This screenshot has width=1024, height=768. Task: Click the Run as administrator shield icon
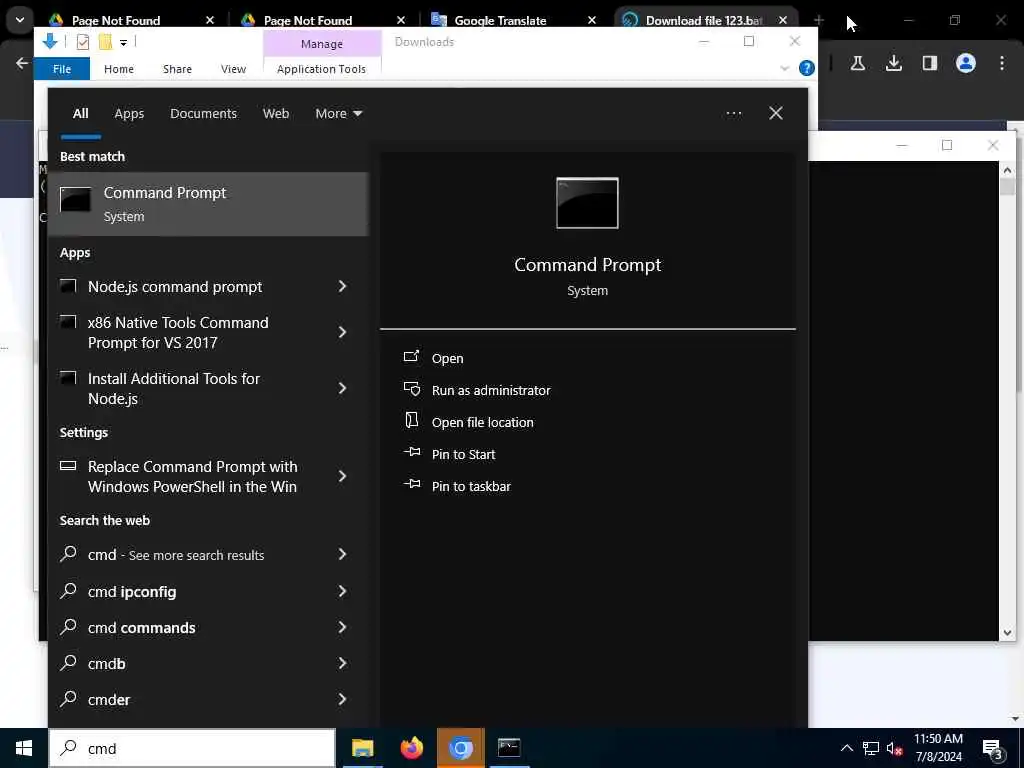pyautogui.click(x=411, y=389)
